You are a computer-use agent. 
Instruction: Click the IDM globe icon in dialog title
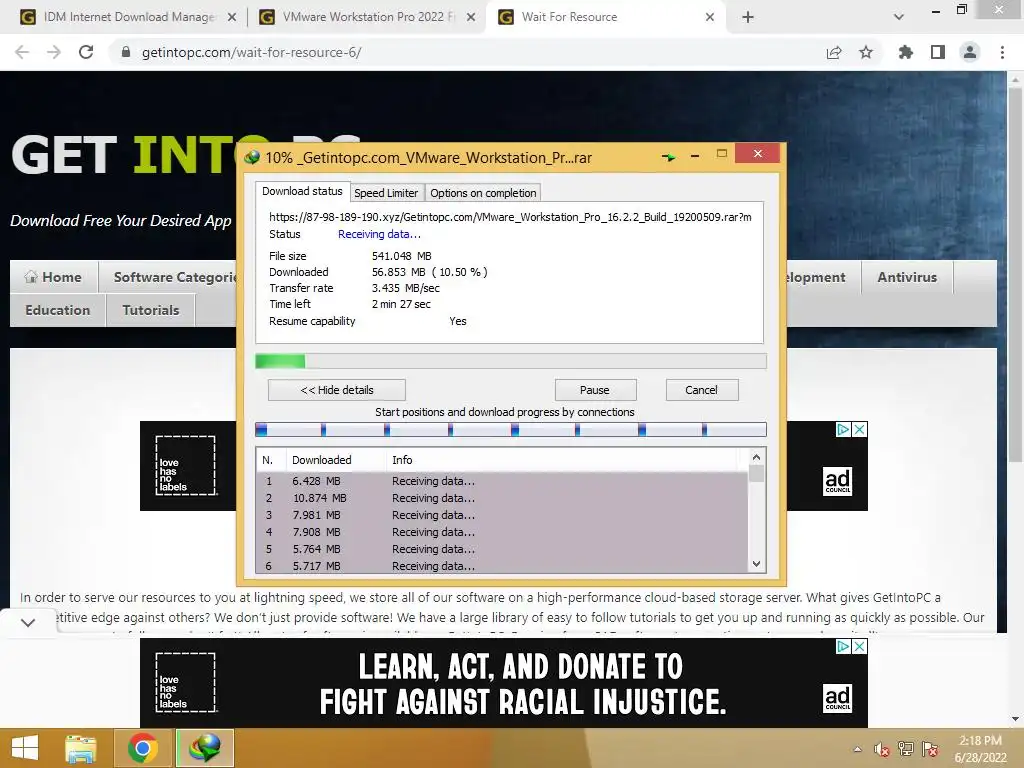(x=252, y=157)
